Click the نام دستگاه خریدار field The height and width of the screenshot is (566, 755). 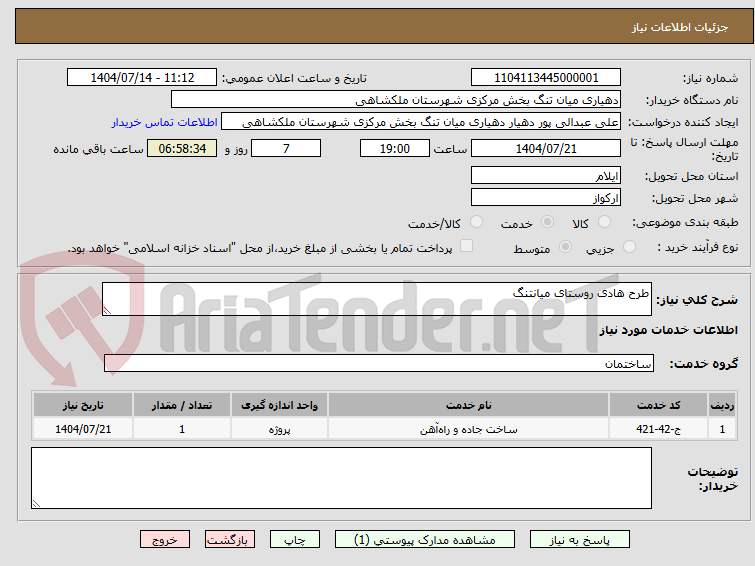[x=396, y=100]
